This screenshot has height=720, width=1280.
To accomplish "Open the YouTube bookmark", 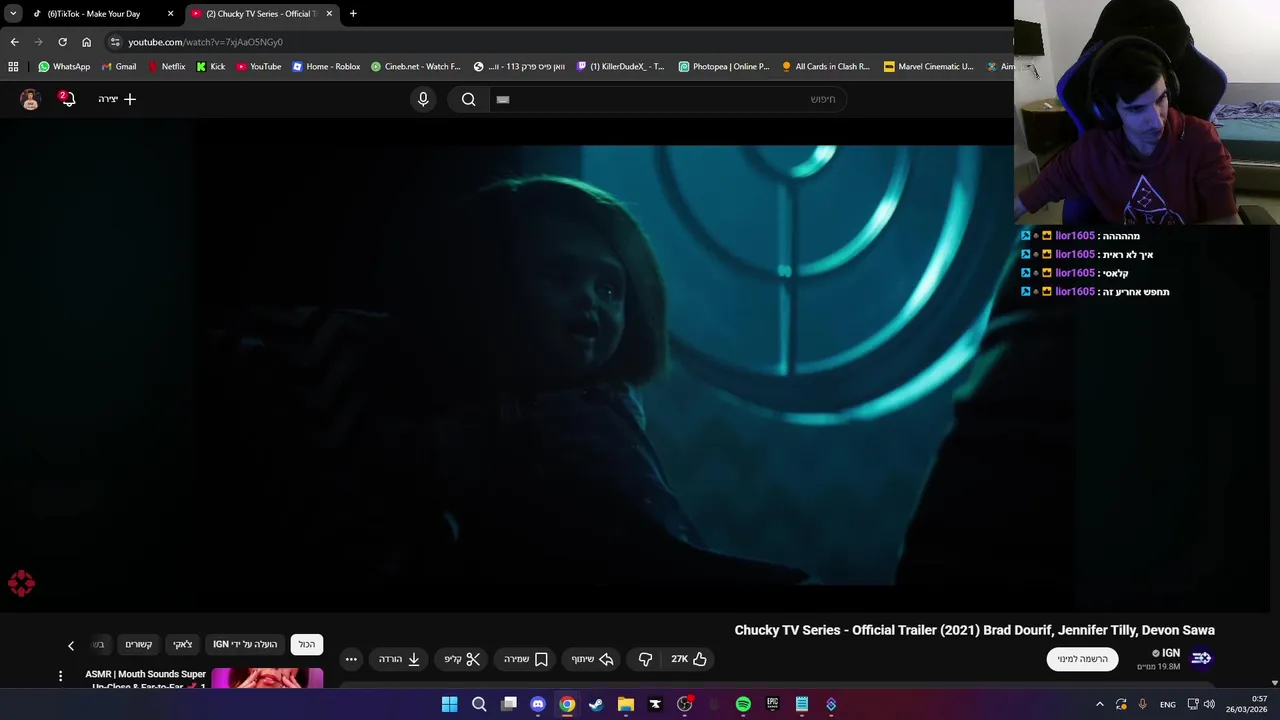I will (x=259, y=67).
